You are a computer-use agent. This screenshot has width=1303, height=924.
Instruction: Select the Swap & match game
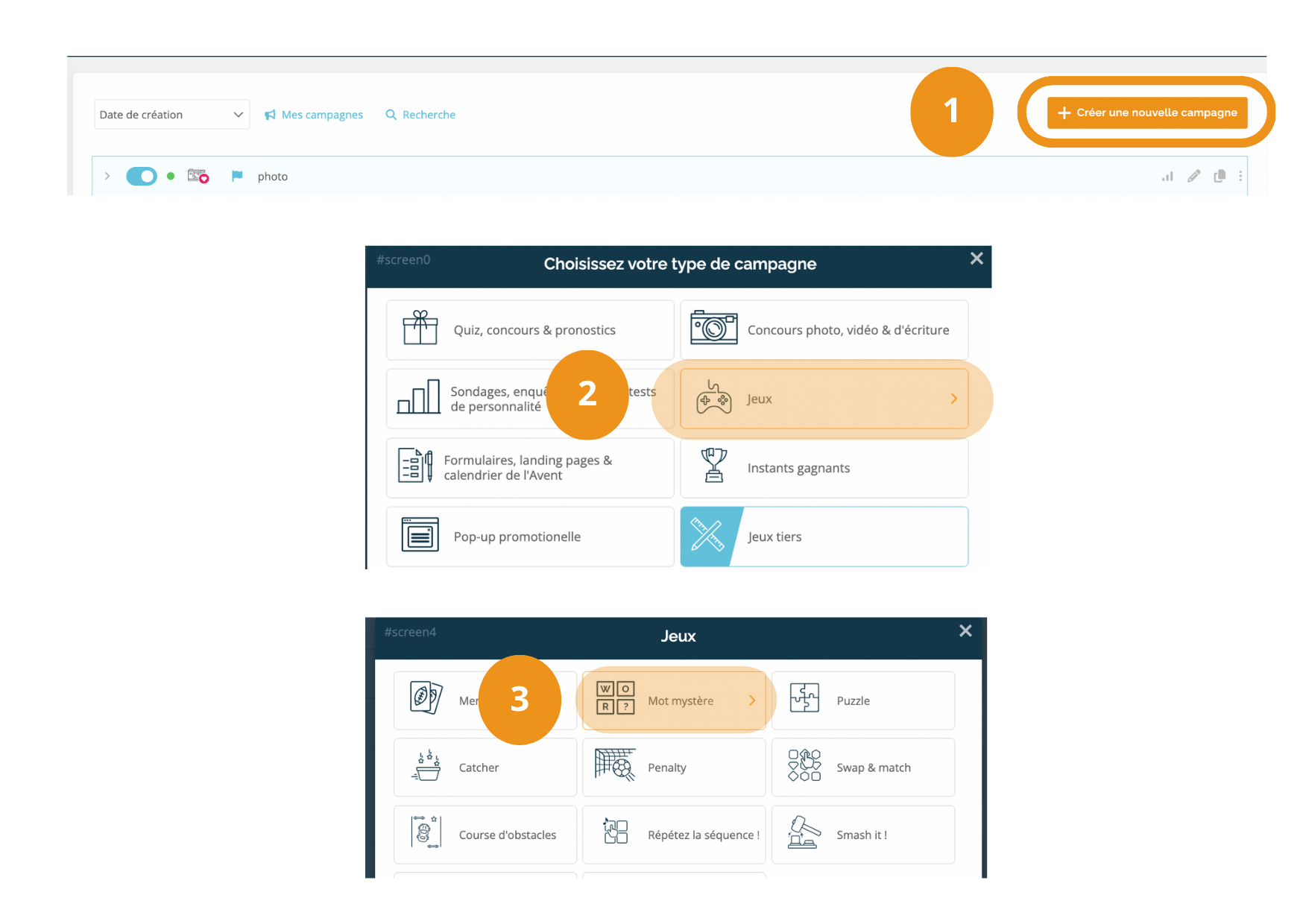tap(863, 768)
